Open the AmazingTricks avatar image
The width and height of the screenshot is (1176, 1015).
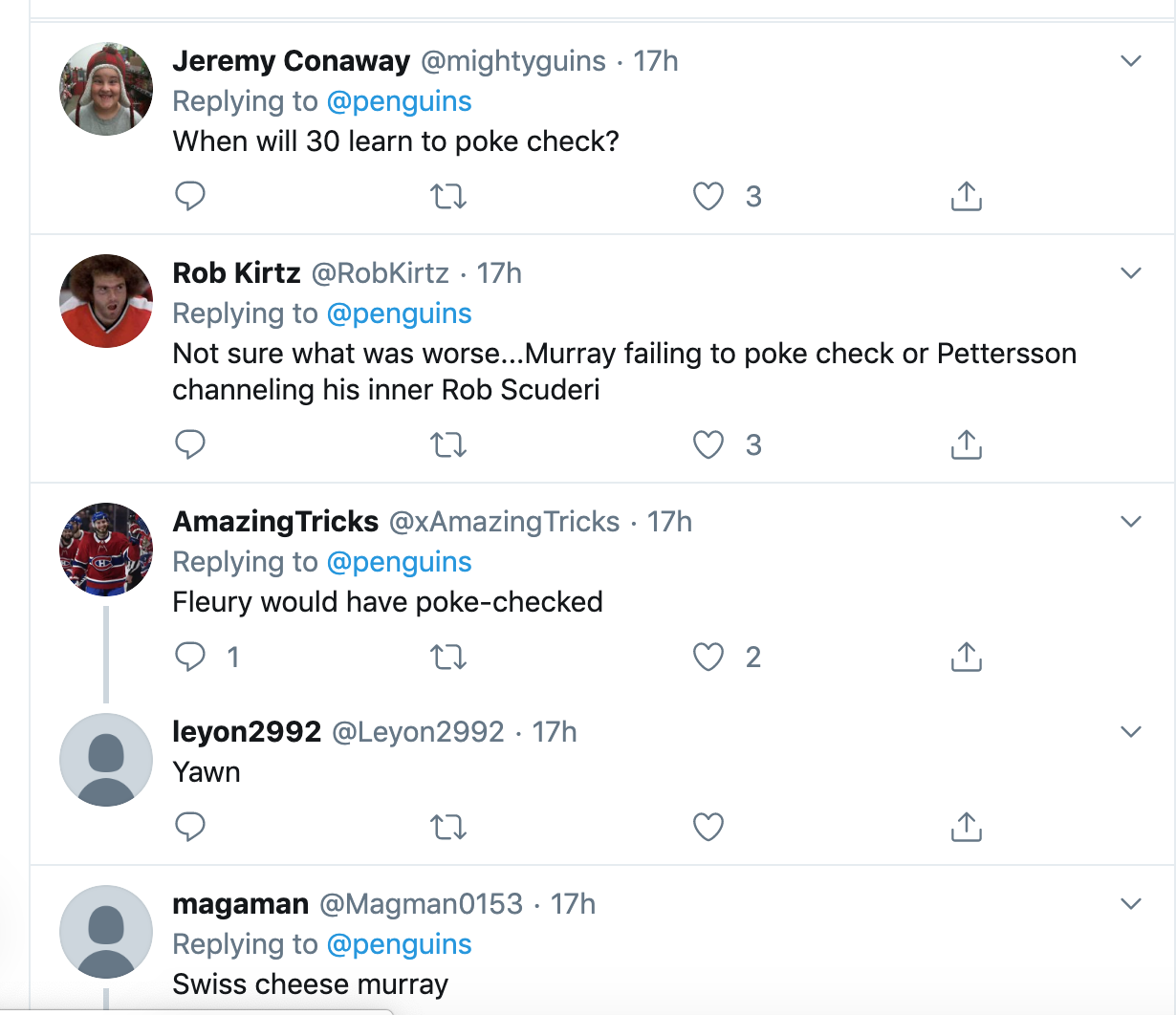106,550
